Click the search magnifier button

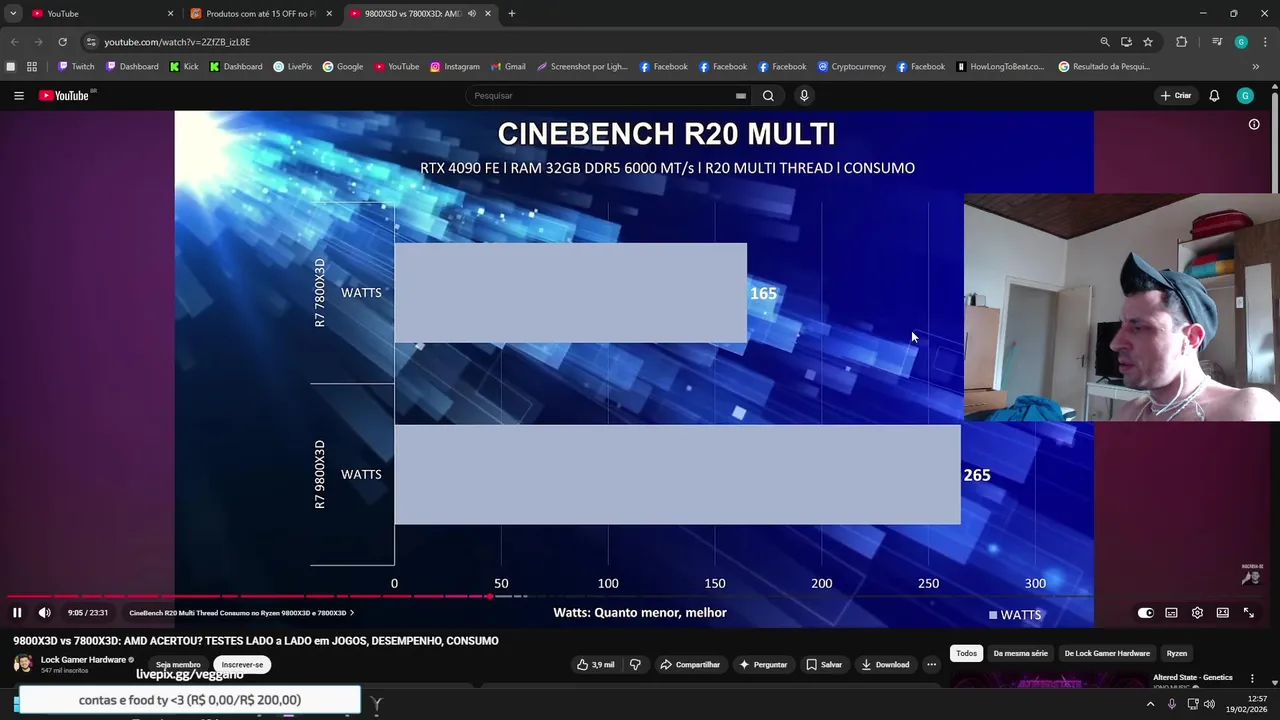[x=768, y=96]
